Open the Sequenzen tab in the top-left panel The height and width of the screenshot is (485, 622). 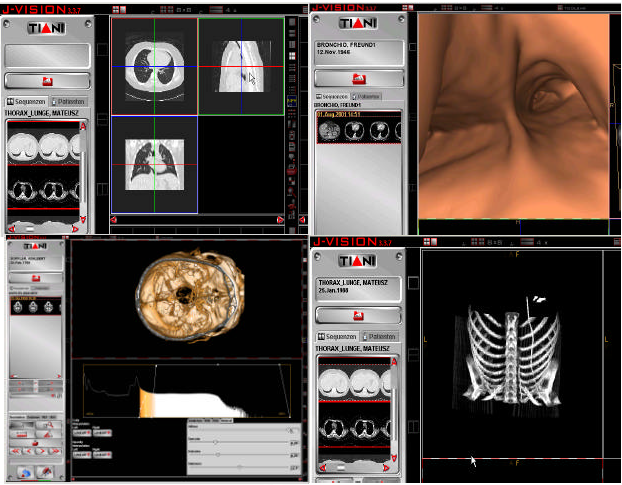click(x=25, y=102)
